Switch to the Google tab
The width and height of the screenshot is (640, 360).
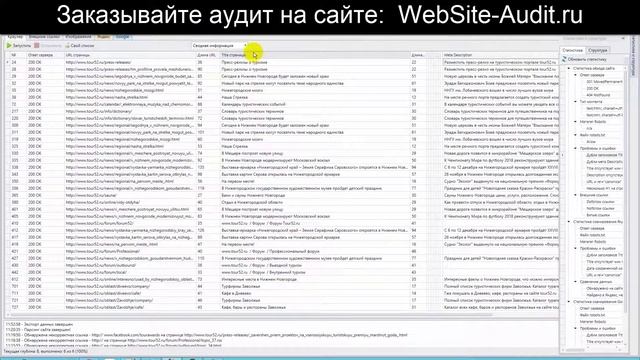(122, 37)
